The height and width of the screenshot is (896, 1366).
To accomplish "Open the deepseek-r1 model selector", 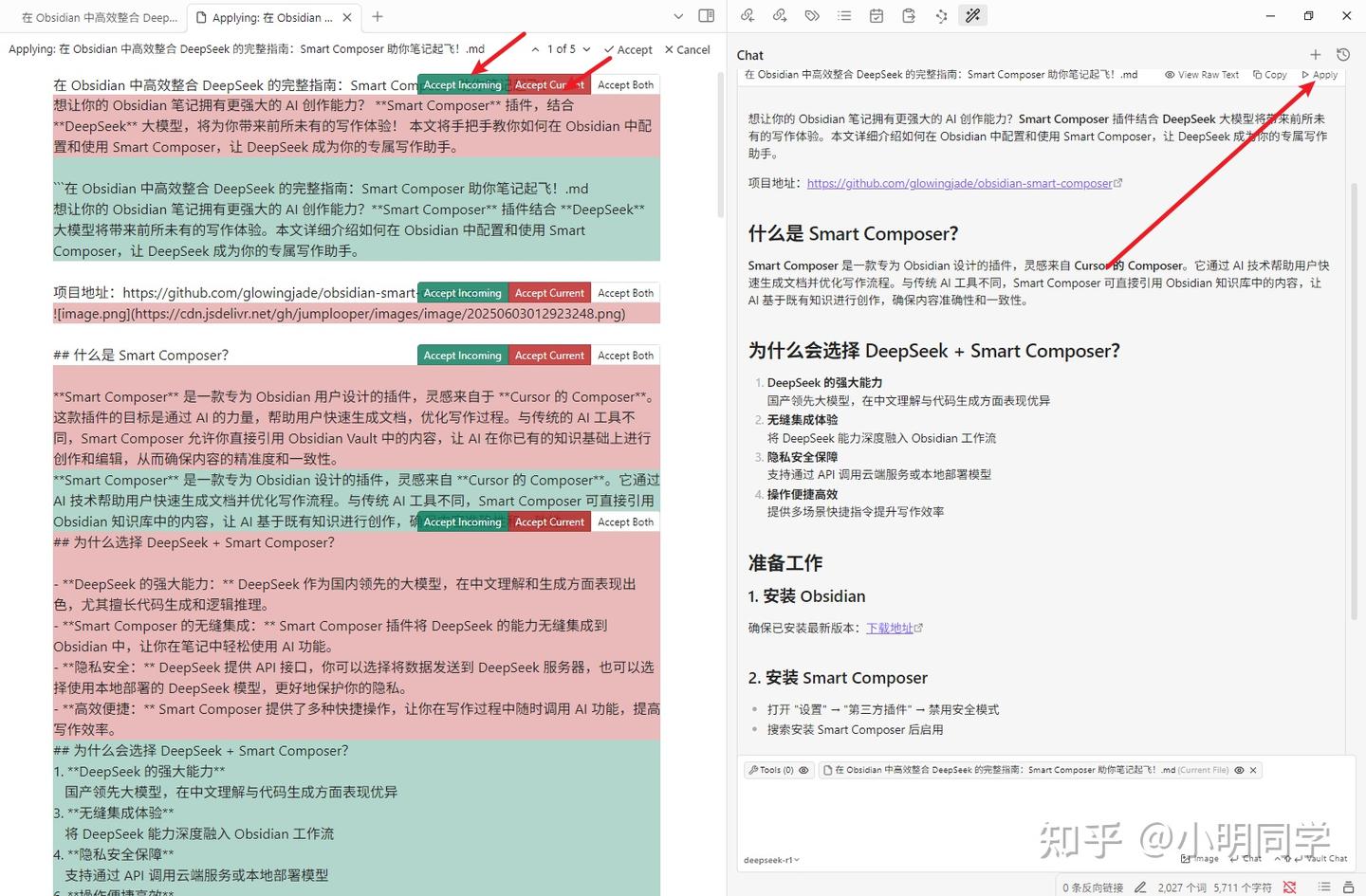I will [768, 860].
